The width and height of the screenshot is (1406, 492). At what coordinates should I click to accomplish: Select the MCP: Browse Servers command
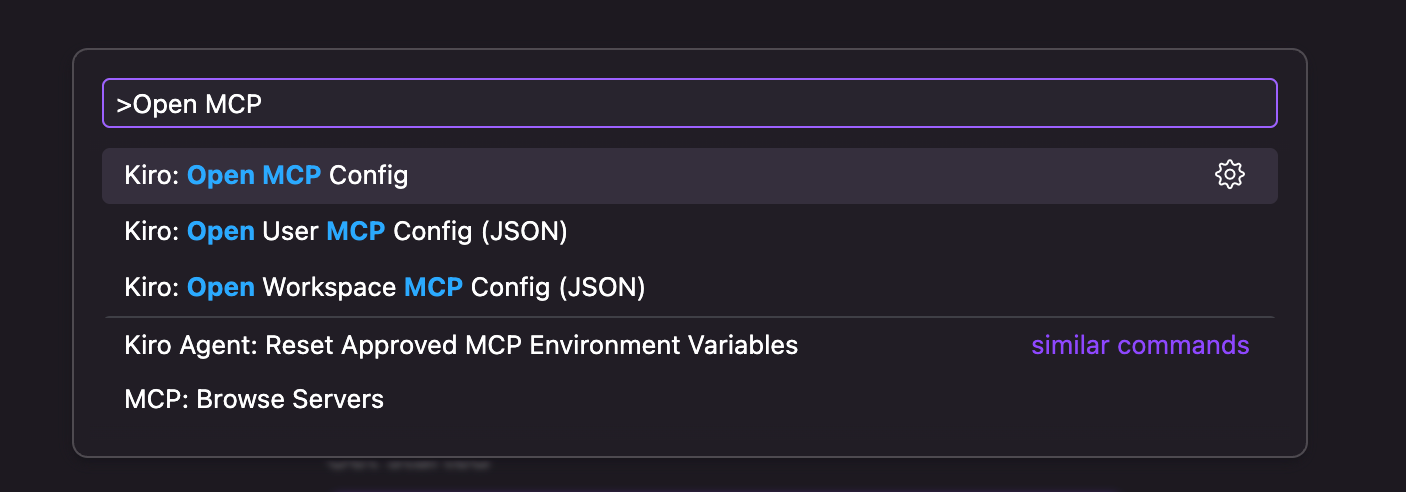254,400
